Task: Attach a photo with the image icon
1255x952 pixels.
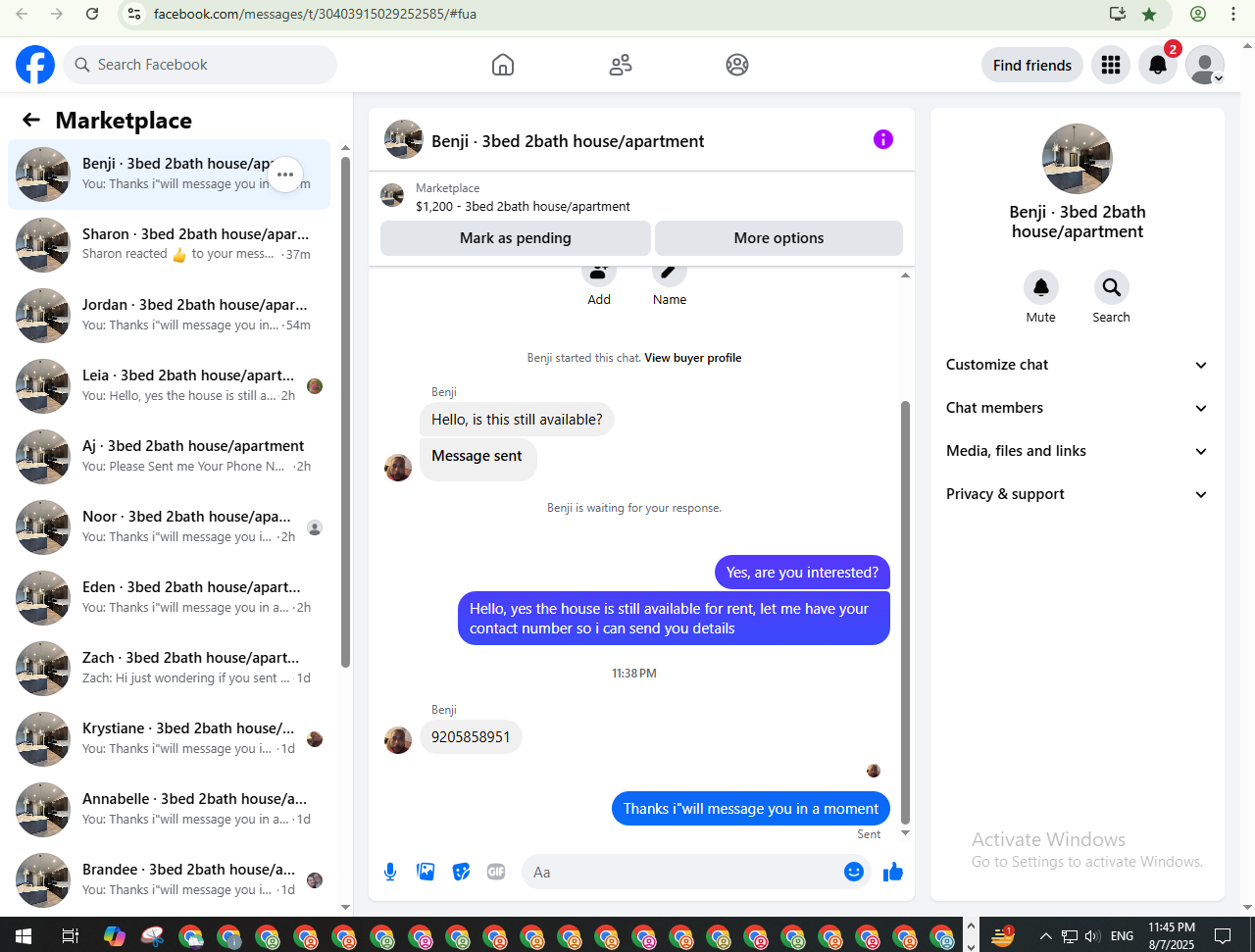Action: (x=426, y=872)
